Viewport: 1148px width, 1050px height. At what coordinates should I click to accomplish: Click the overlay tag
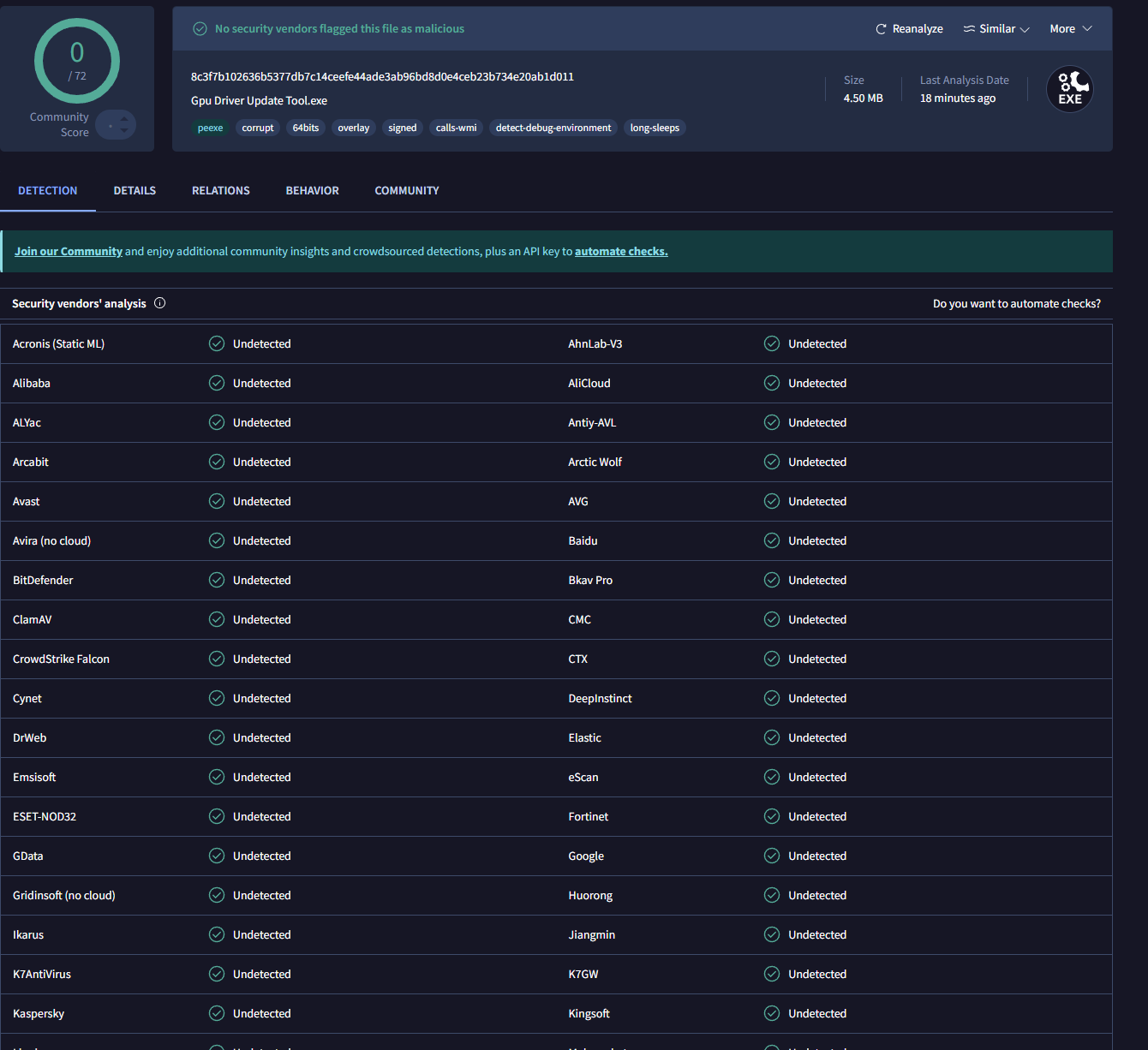click(x=354, y=128)
